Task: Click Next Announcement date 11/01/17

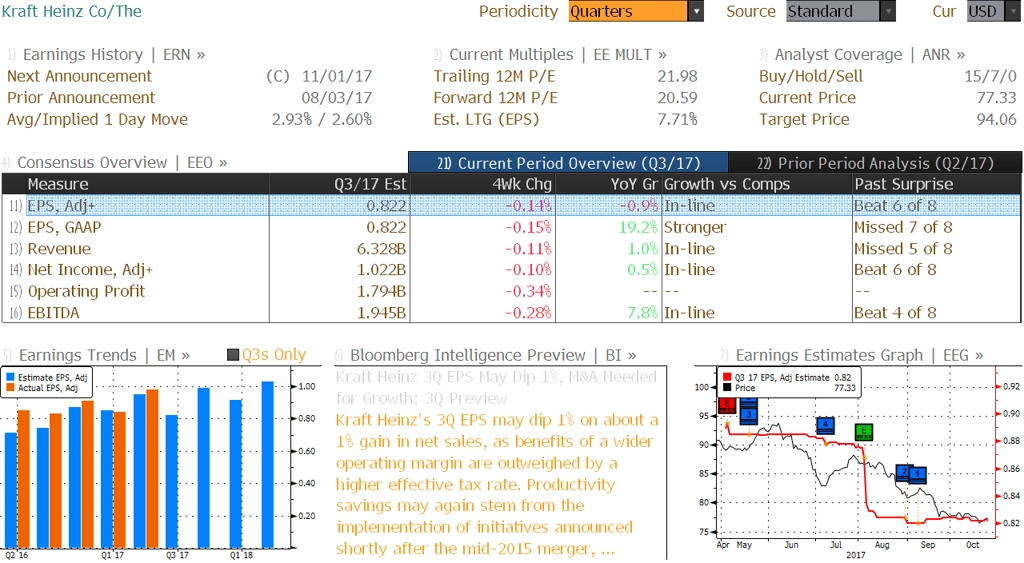Action: click(x=337, y=76)
